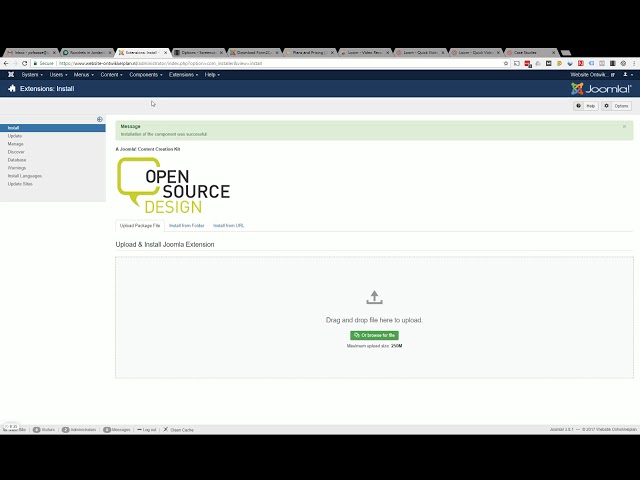Click the address bar URL field
Viewport: 640px width, 480px height.
(x=271, y=63)
